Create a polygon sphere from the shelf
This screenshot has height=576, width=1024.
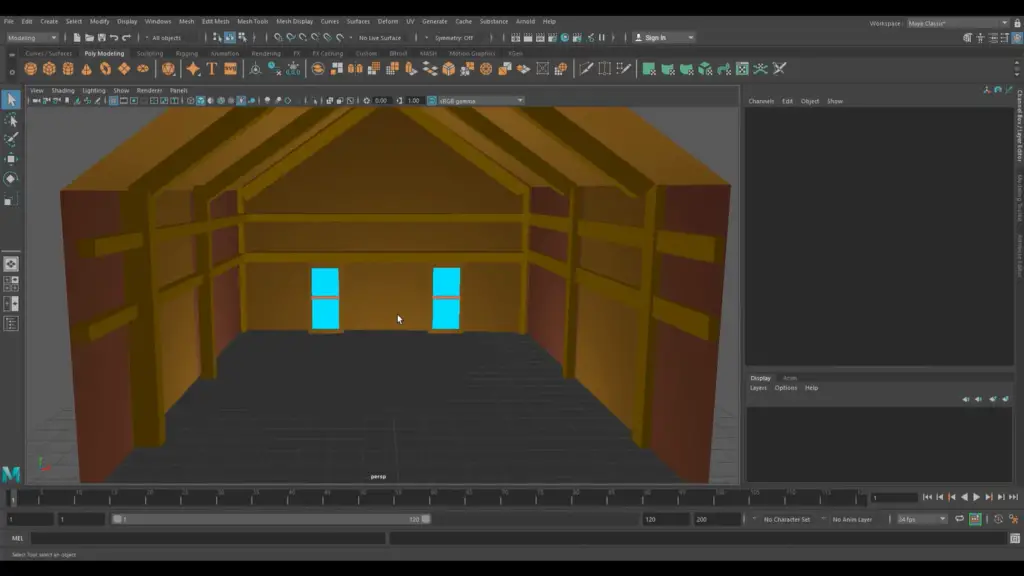30,69
